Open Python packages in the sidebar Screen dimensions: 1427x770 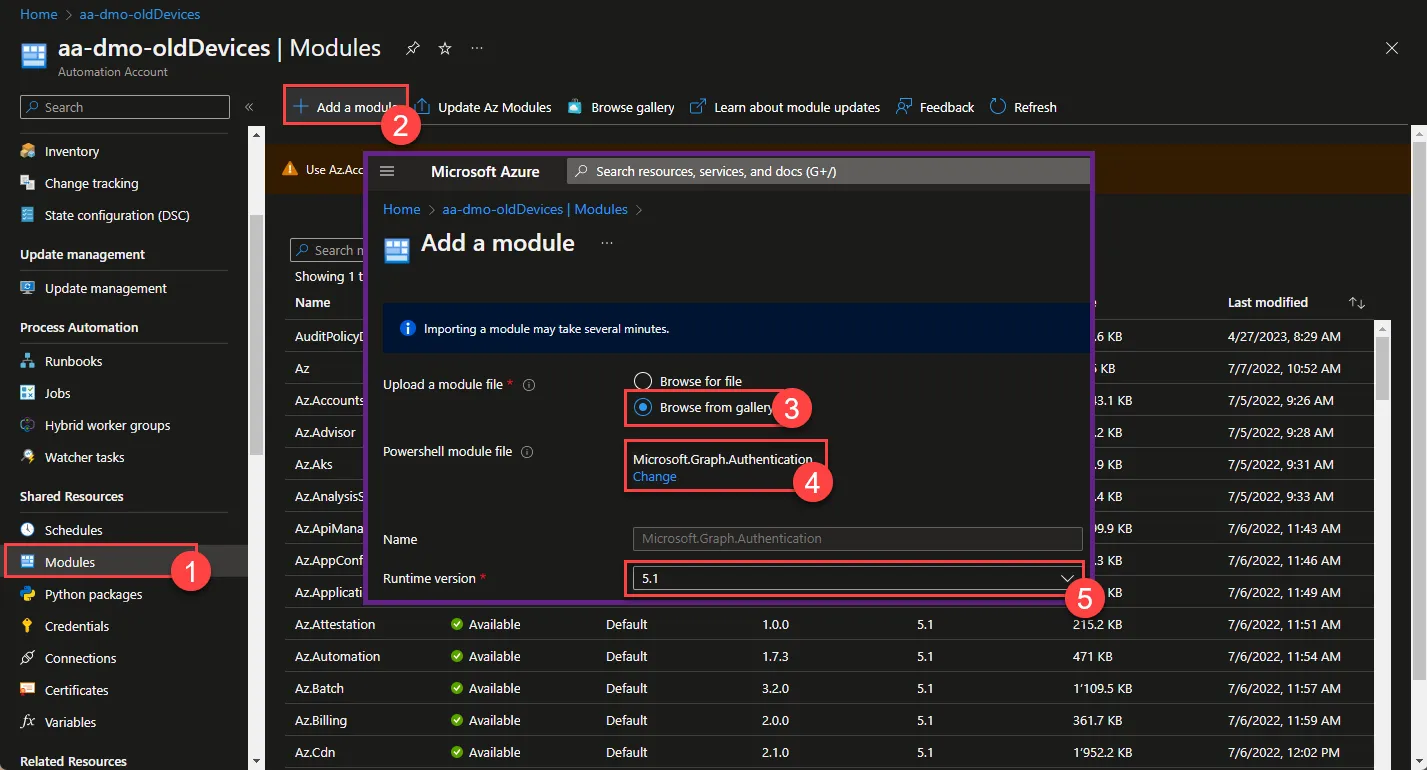coord(93,594)
